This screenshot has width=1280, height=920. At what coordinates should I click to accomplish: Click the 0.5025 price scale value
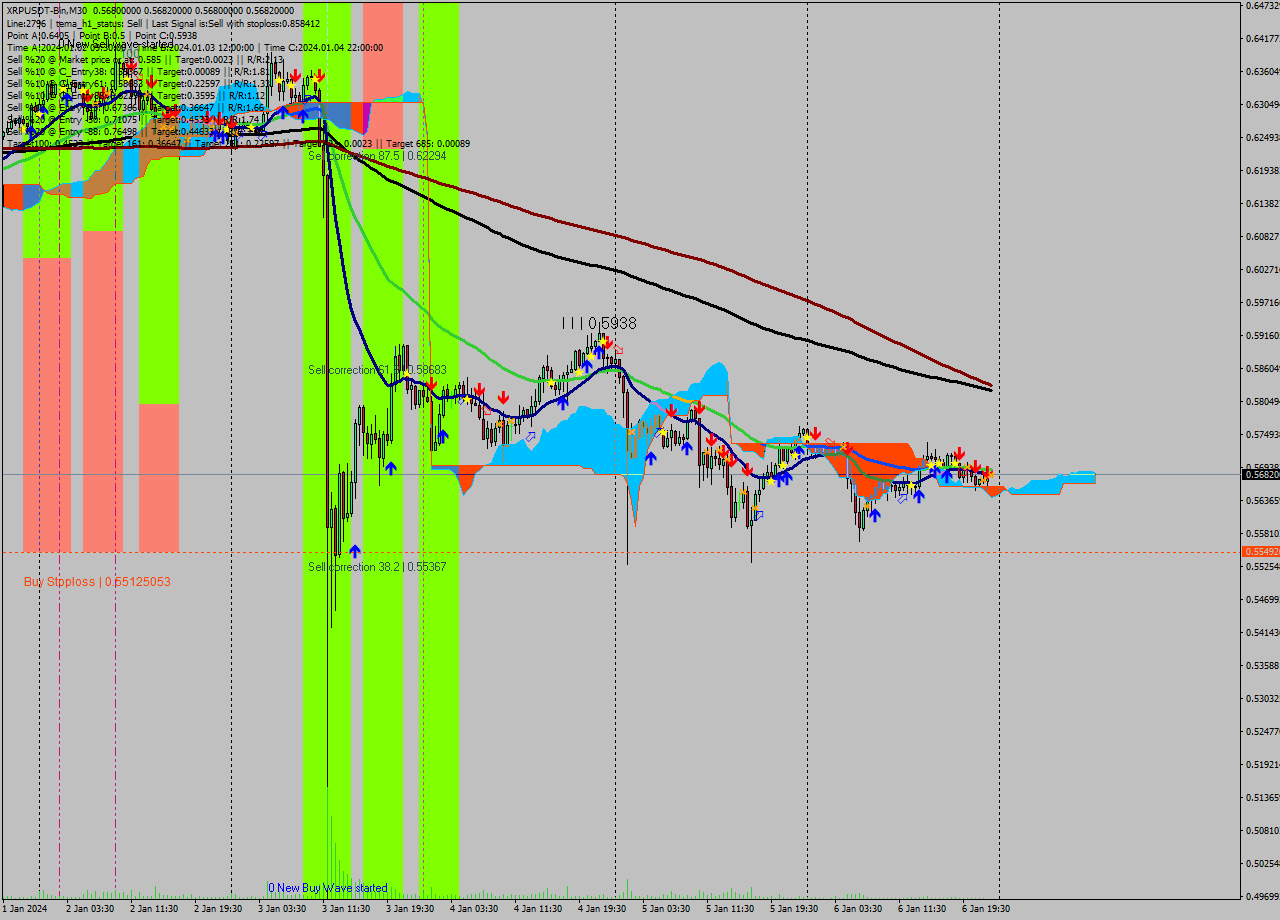(x=1262, y=864)
